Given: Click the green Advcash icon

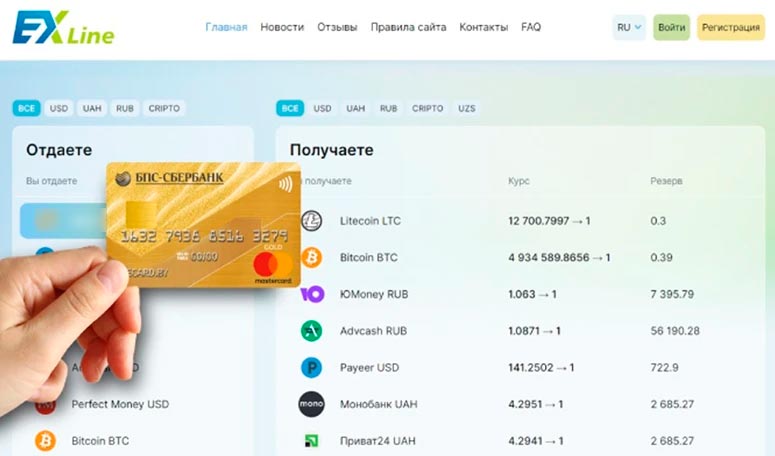Looking at the screenshot, I should (x=312, y=331).
